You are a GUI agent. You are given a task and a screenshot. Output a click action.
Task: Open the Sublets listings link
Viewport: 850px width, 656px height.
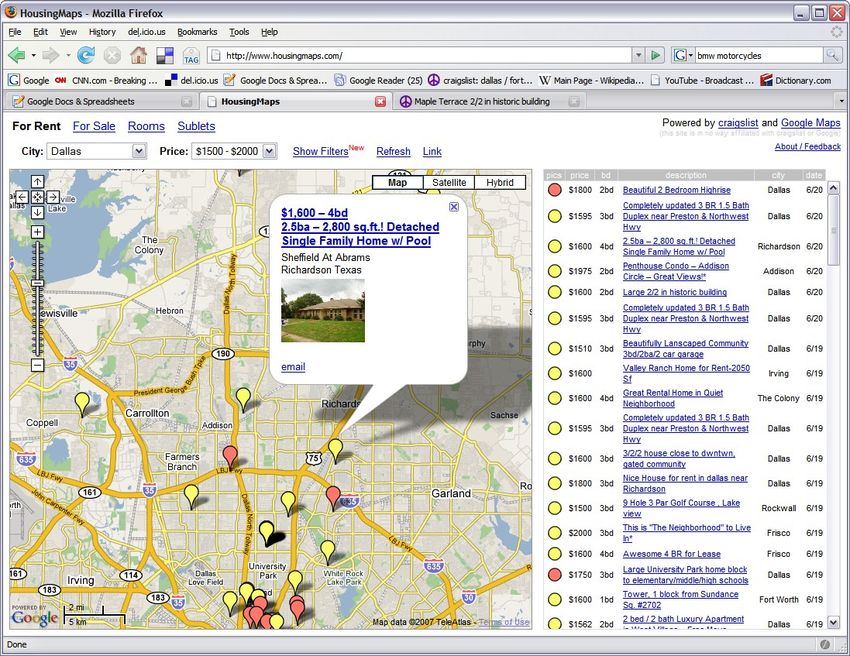click(196, 126)
